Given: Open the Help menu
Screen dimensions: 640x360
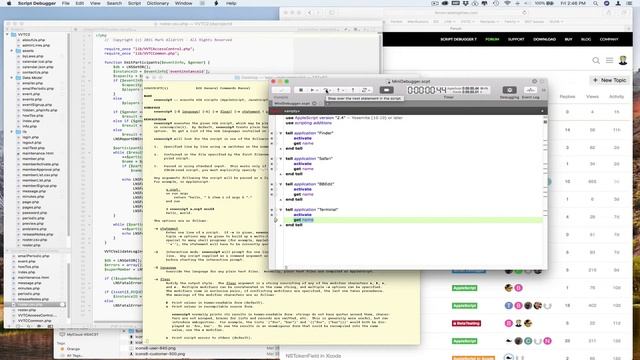Looking at the screenshot, I should pyautogui.click(x=231, y=3).
